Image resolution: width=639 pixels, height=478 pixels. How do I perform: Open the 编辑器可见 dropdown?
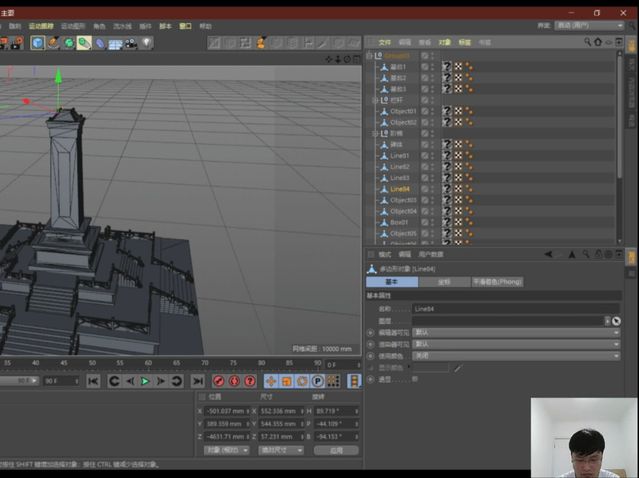(515, 332)
